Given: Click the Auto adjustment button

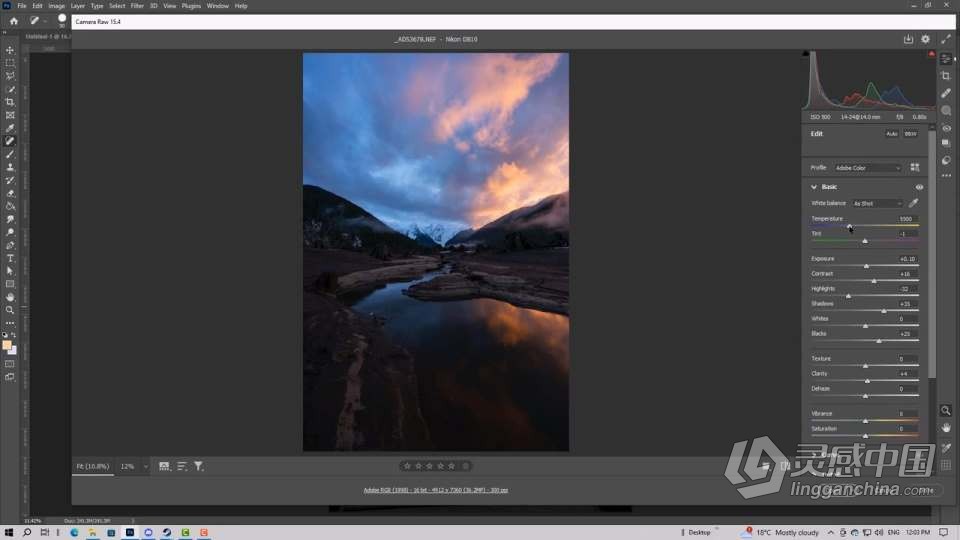Looking at the screenshot, I should (891, 133).
